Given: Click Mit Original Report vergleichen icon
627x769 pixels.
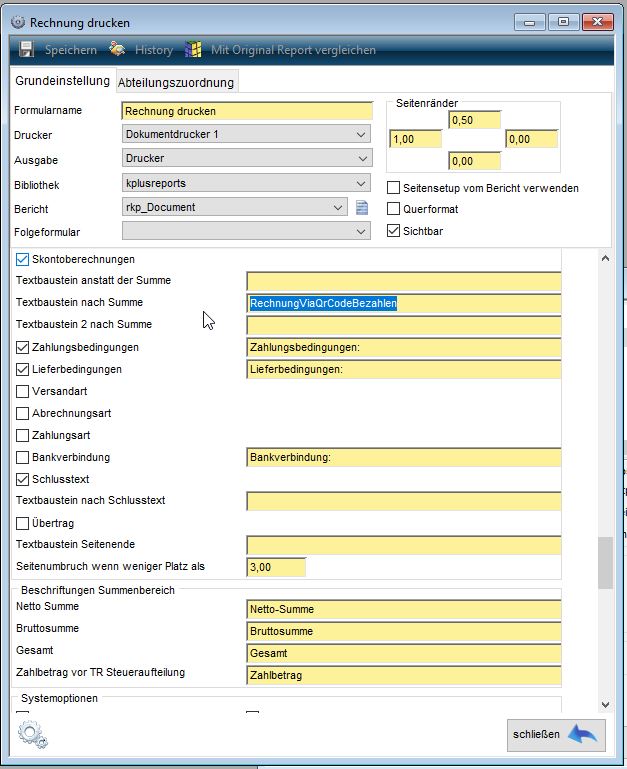Looking at the screenshot, I should [193, 49].
